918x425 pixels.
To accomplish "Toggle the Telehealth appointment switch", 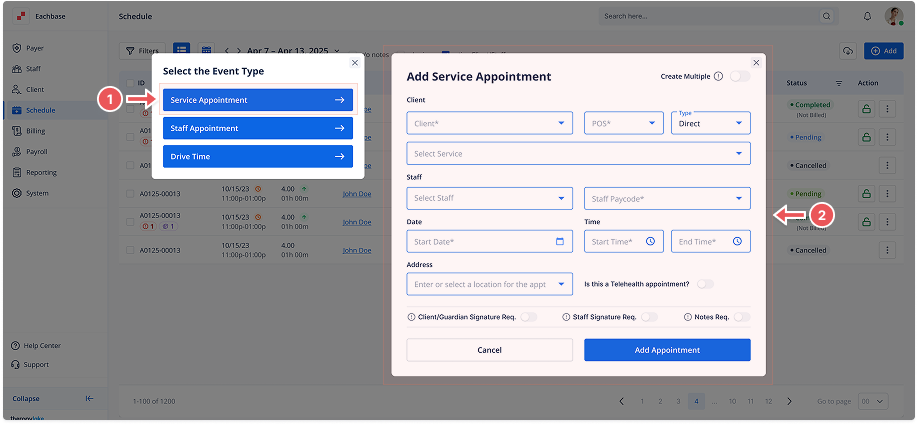I will pyautogui.click(x=705, y=284).
